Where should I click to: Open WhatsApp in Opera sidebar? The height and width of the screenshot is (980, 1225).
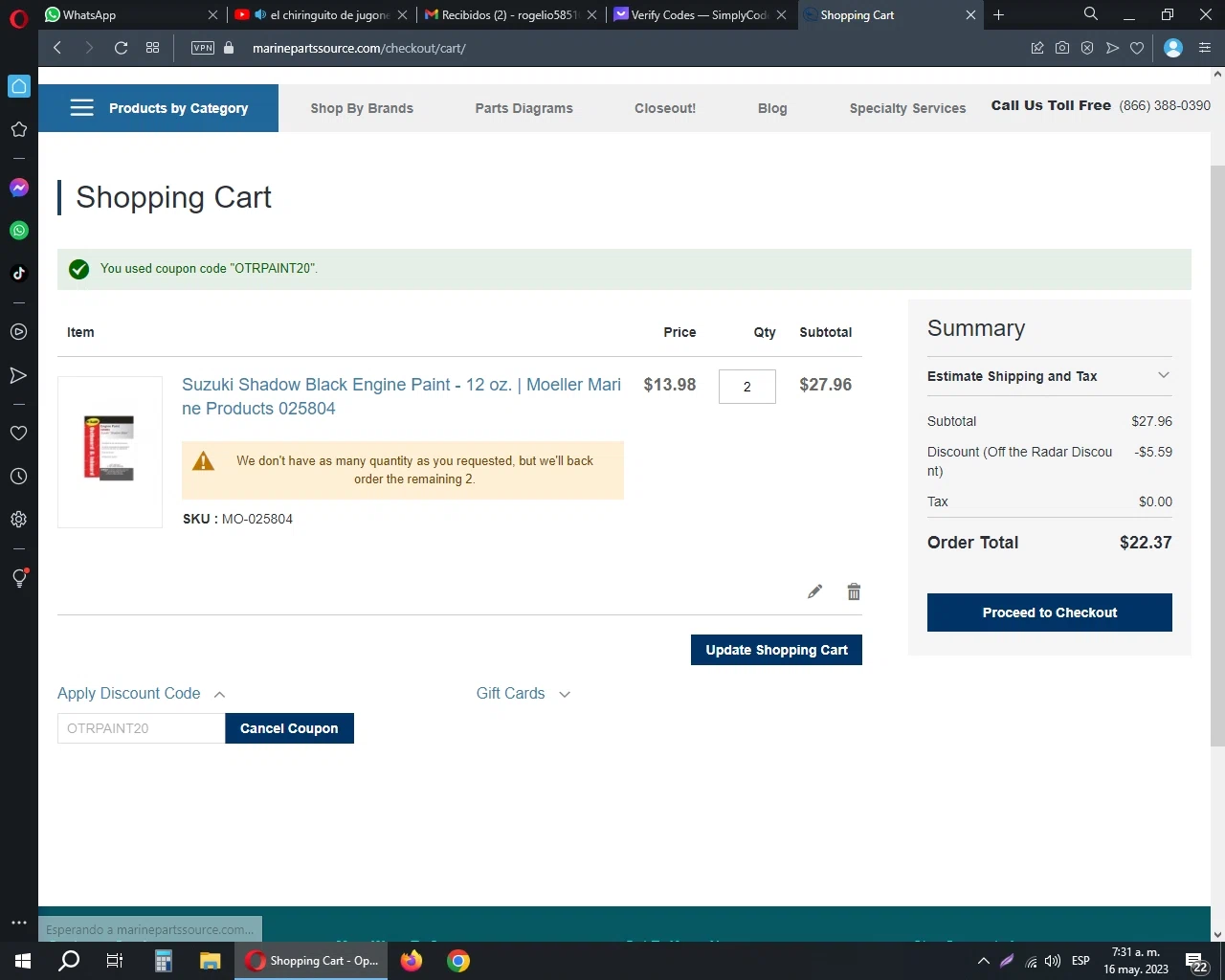click(x=19, y=230)
